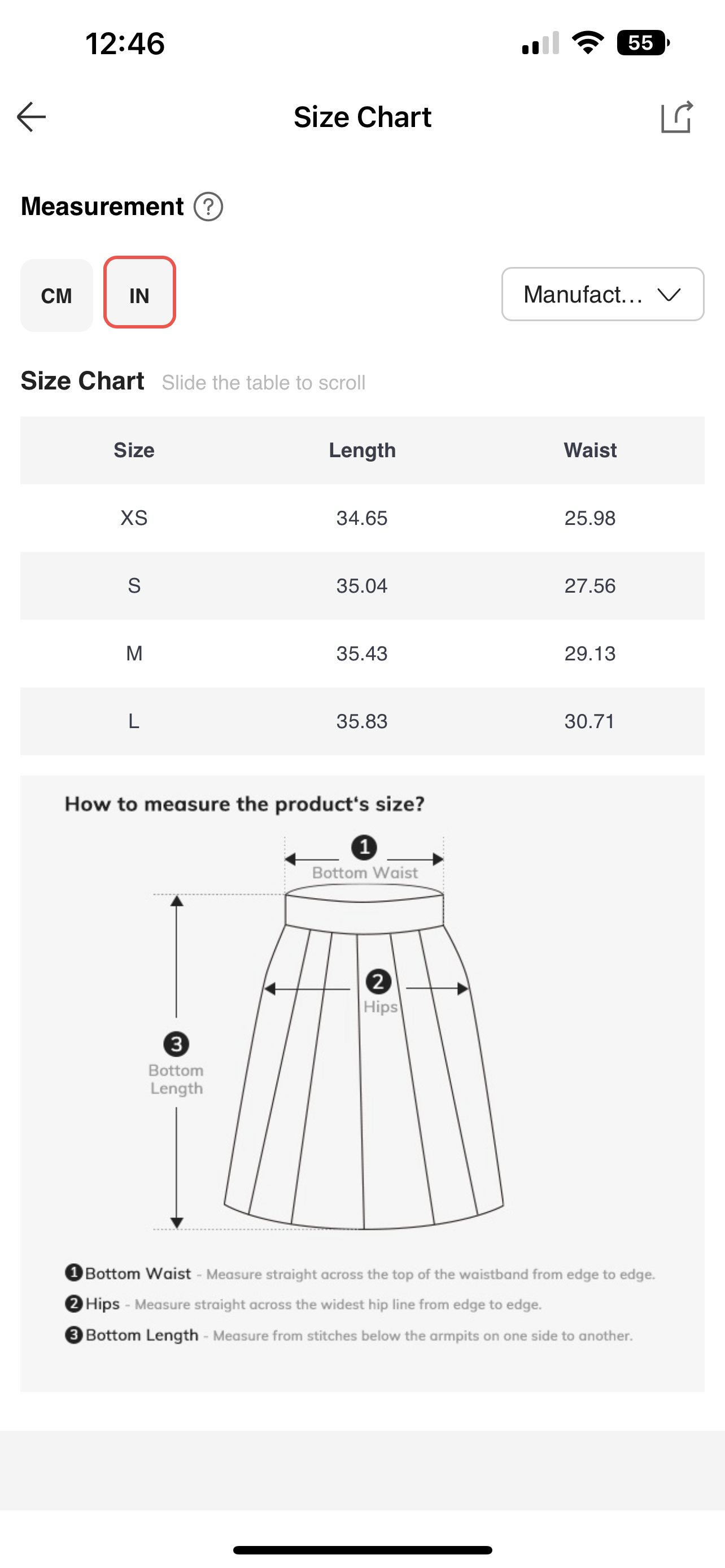Tap the Bottom Waist number 1 marker
Screen dimensions: 725x1568
(364, 847)
